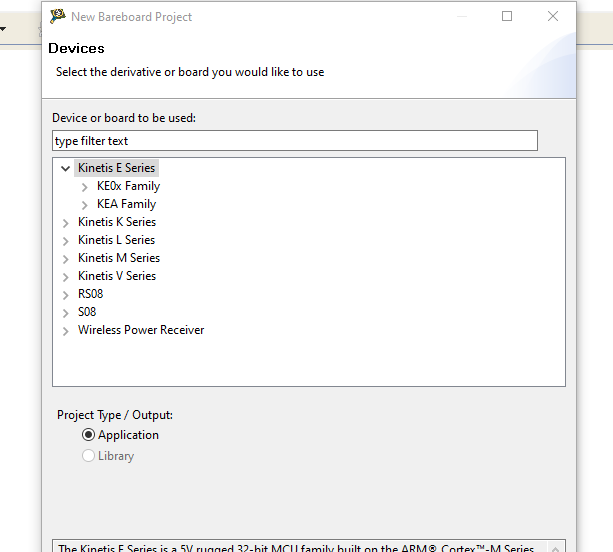Expand the KE0x Family node

85,187
